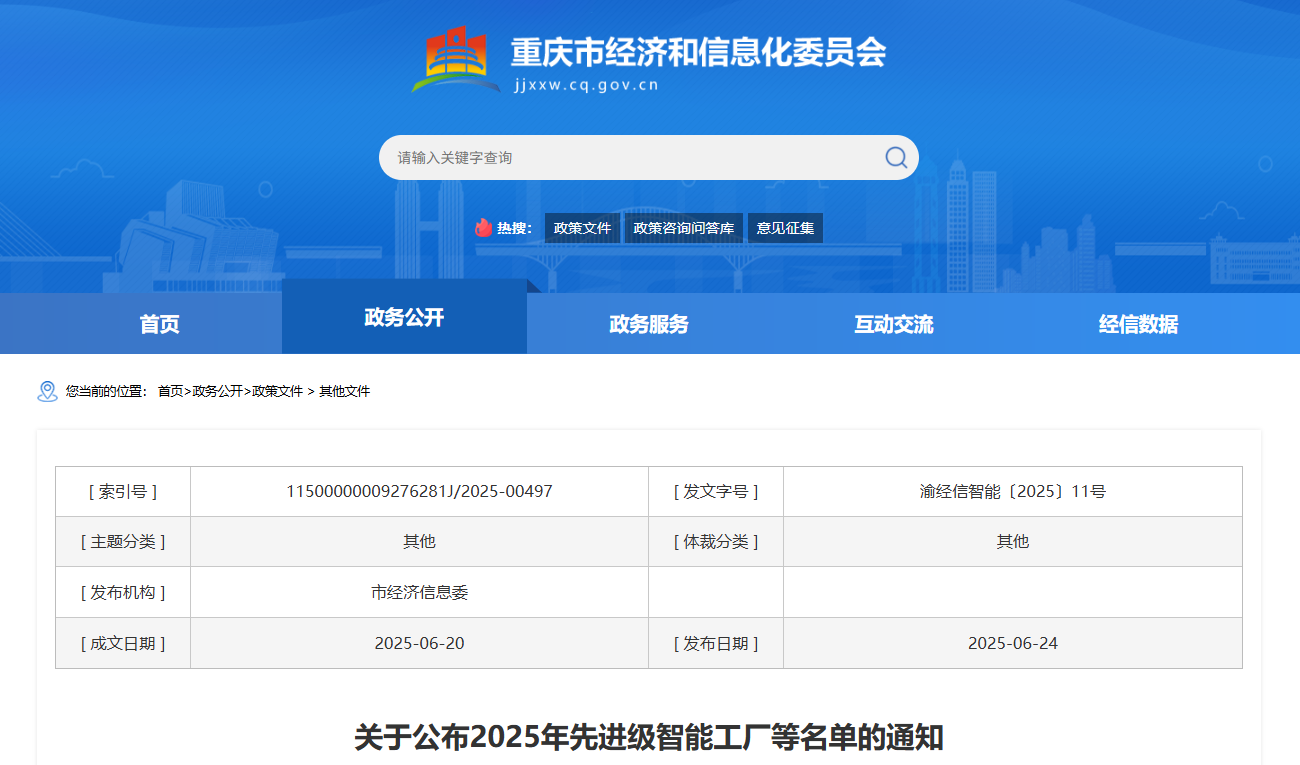Open the 政策文件 hot search tag
This screenshot has height=765, width=1300.
(x=582, y=228)
